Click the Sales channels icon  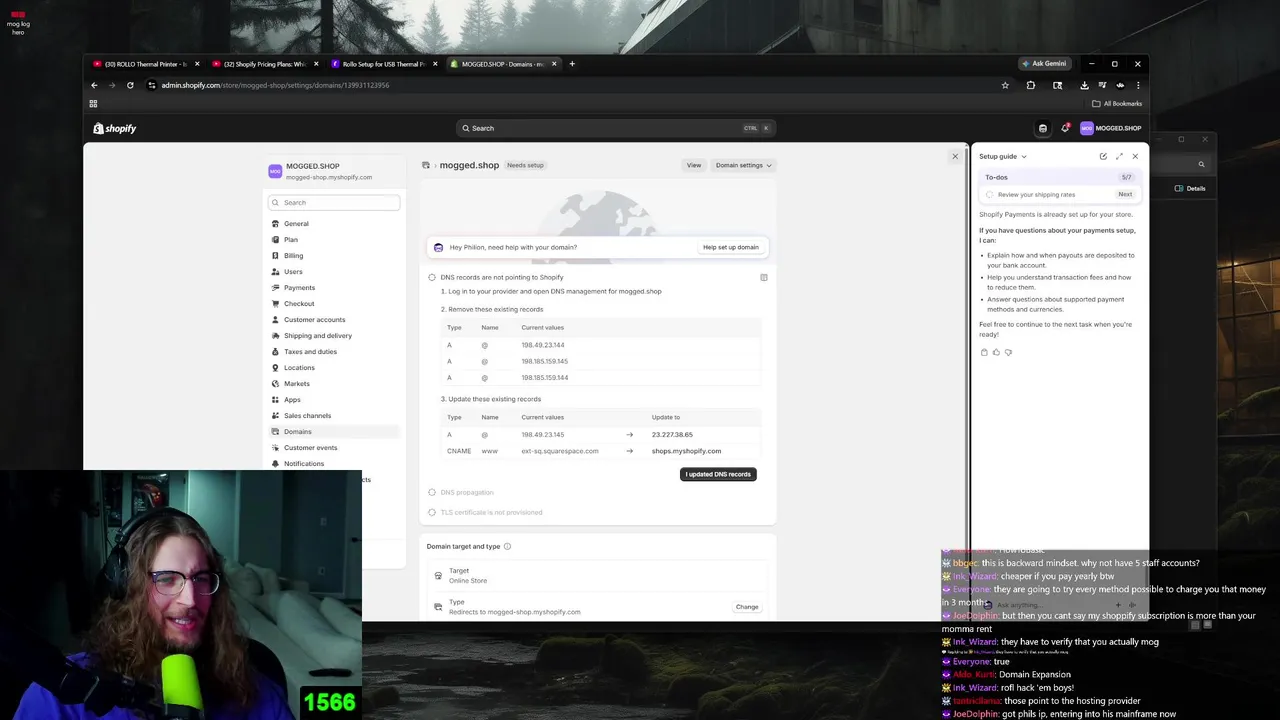pos(275,416)
